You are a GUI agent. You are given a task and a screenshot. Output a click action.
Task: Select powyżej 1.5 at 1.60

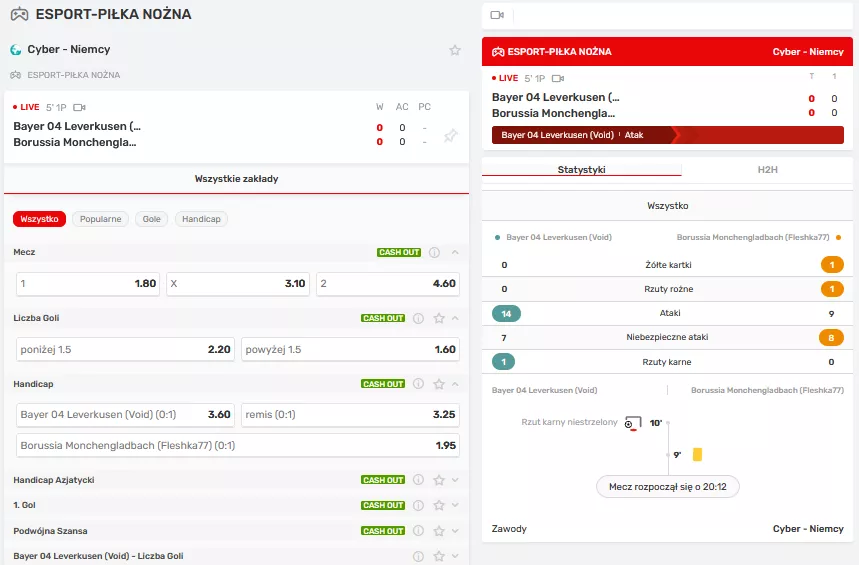click(351, 350)
